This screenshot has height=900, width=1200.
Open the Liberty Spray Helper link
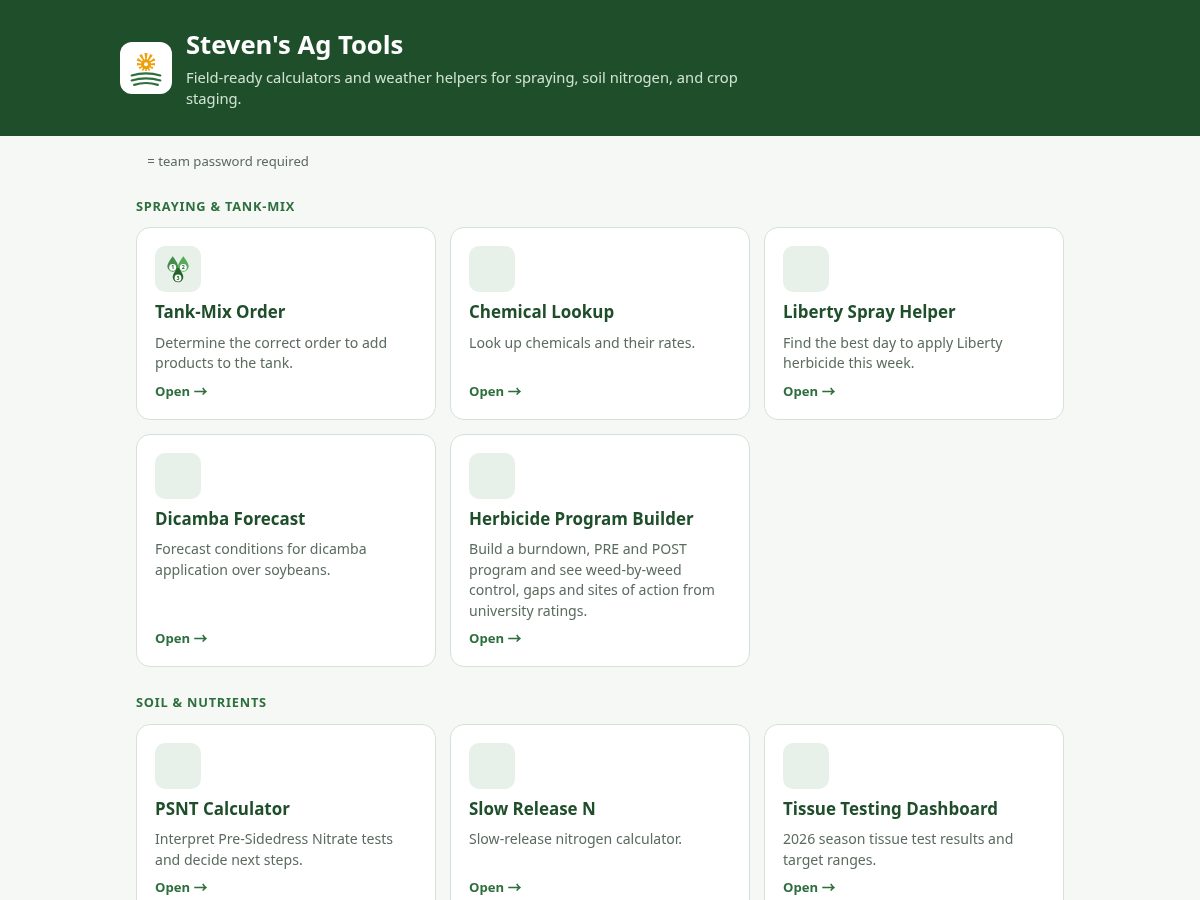click(x=809, y=391)
